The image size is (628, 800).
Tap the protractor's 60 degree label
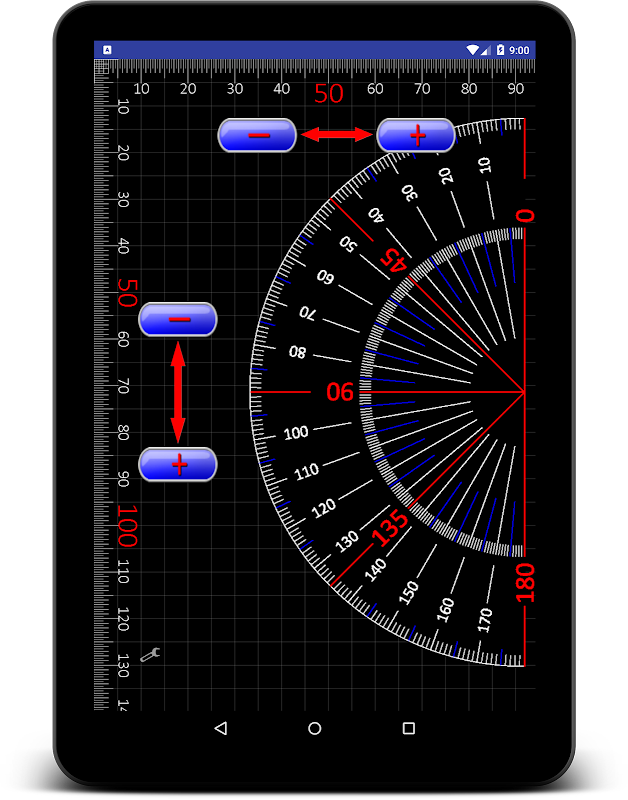click(x=325, y=277)
